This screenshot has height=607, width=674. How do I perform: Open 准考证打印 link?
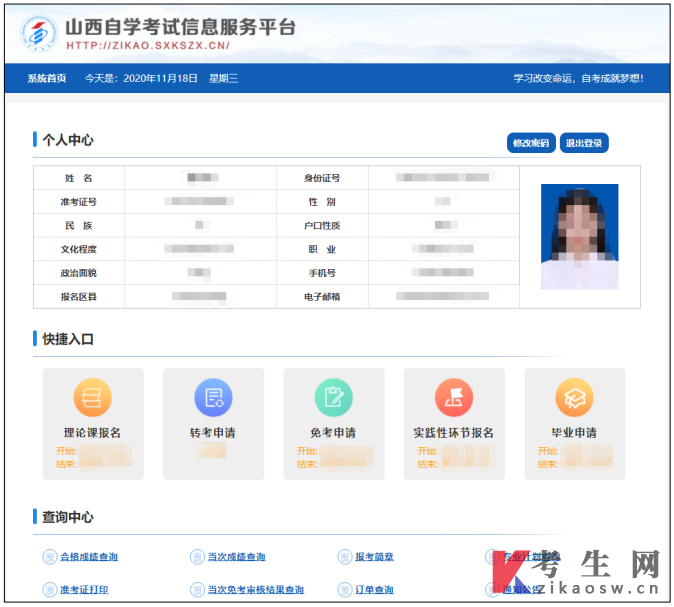click(84, 589)
